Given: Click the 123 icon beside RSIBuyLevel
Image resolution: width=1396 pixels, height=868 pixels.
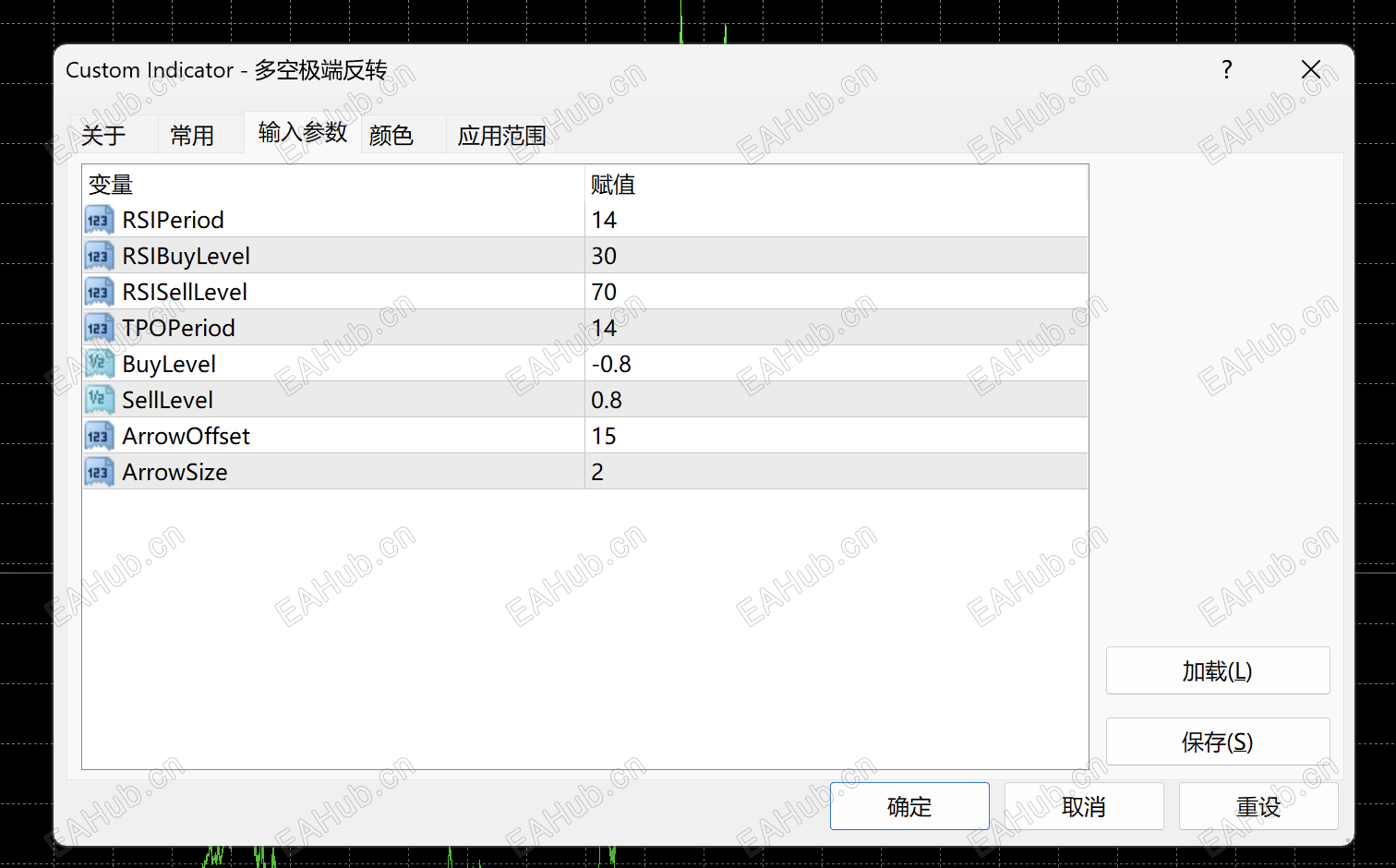Looking at the screenshot, I should pyautogui.click(x=98, y=255).
